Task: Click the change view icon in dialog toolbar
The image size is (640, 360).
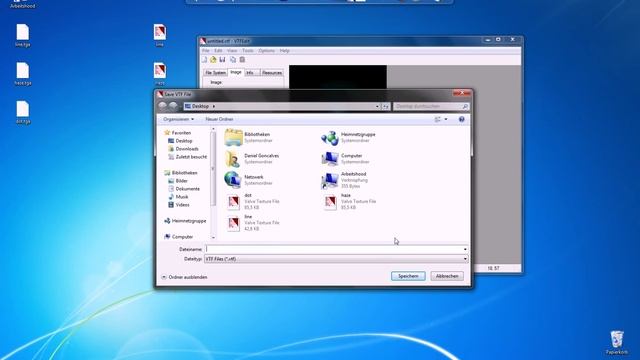Action: coord(438,119)
